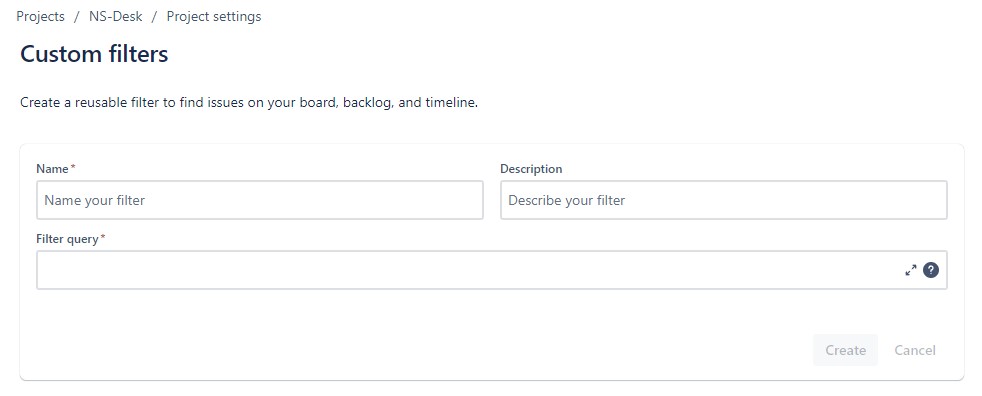
Task: Expand the filter query editor with arrows icon
Action: click(x=911, y=270)
